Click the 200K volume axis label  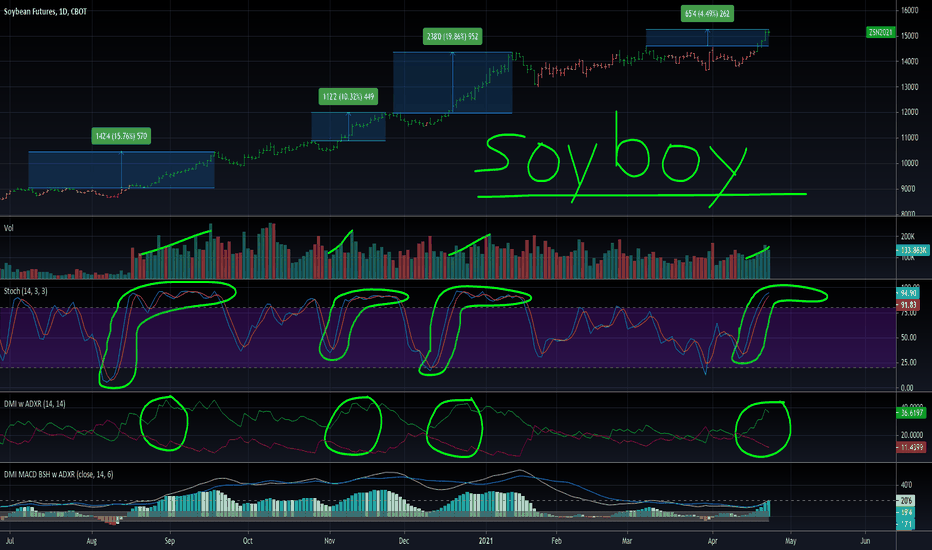point(908,237)
